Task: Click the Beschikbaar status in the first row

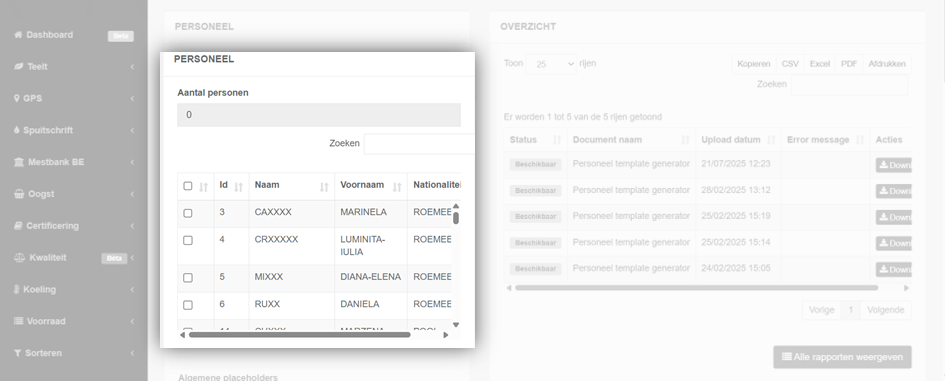Action: pos(535,165)
